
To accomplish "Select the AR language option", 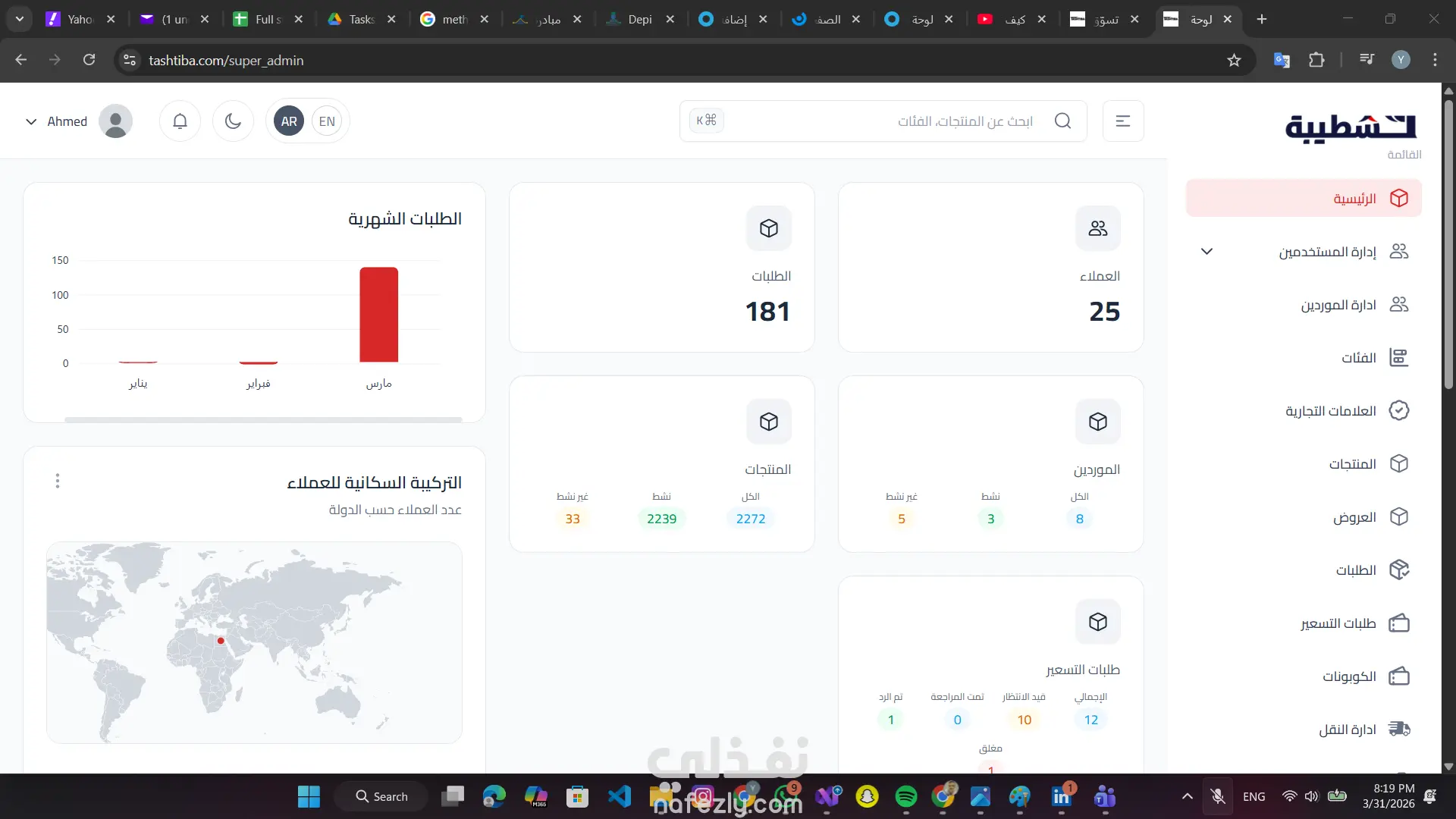I will 289,121.
